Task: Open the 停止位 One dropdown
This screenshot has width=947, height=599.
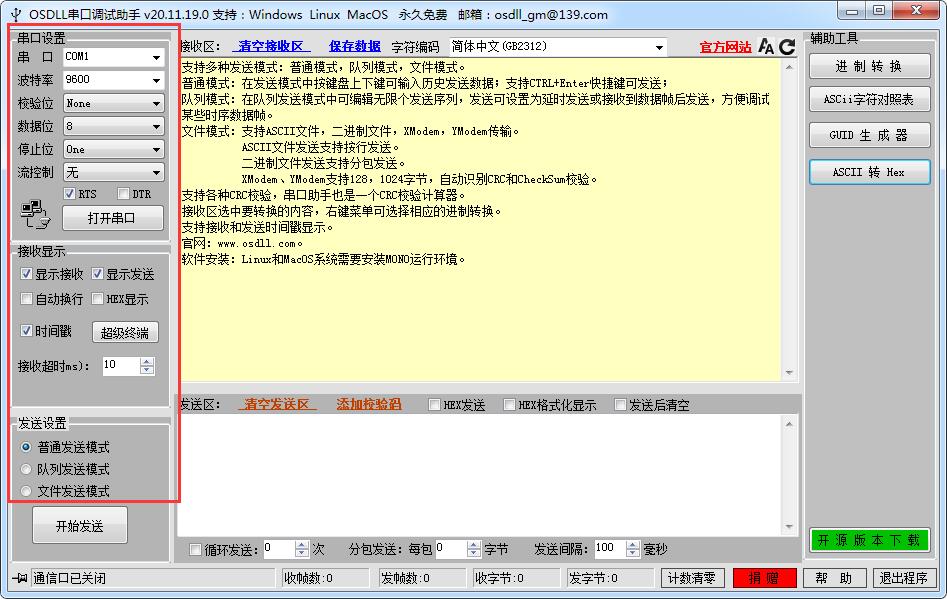Action: coord(114,149)
